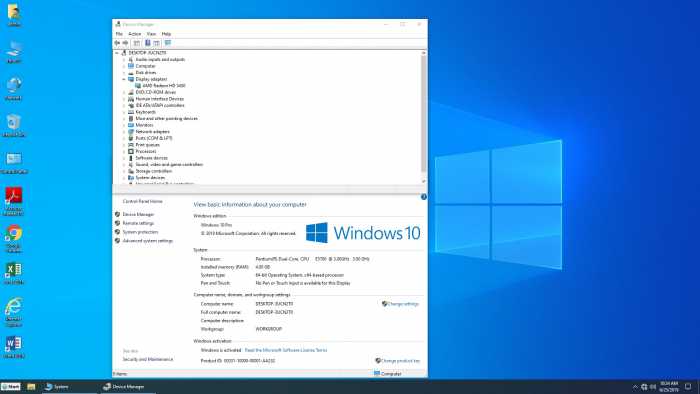Open the Control Panel desktop icon
The image size is (700, 394).
[x=14, y=163]
